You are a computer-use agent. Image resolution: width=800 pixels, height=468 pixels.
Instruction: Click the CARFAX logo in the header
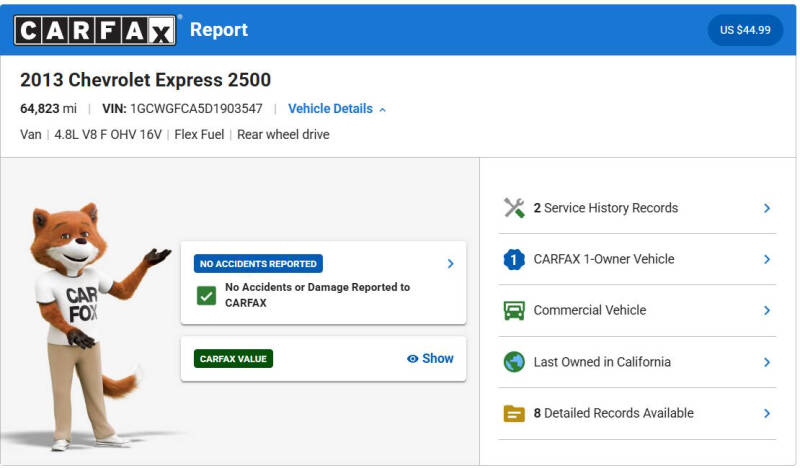point(95,30)
